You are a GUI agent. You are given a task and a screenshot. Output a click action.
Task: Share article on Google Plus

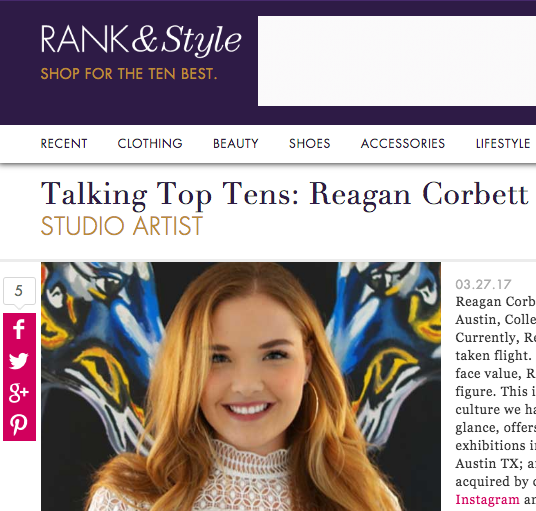(x=19, y=392)
